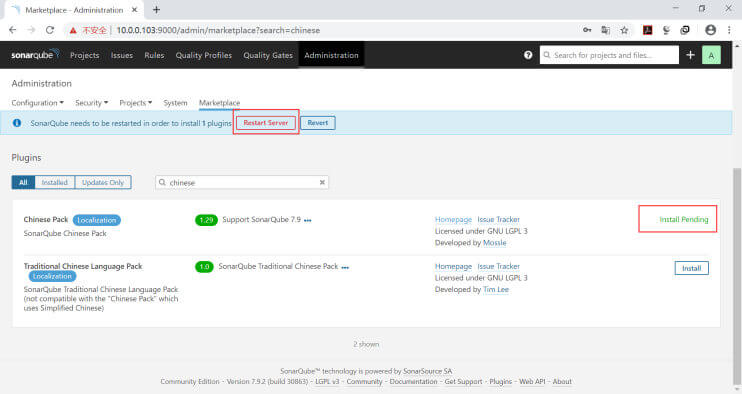This screenshot has height=394, width=742.
Task: Click the SonarSource SA footer link
Action: [427, 371]
